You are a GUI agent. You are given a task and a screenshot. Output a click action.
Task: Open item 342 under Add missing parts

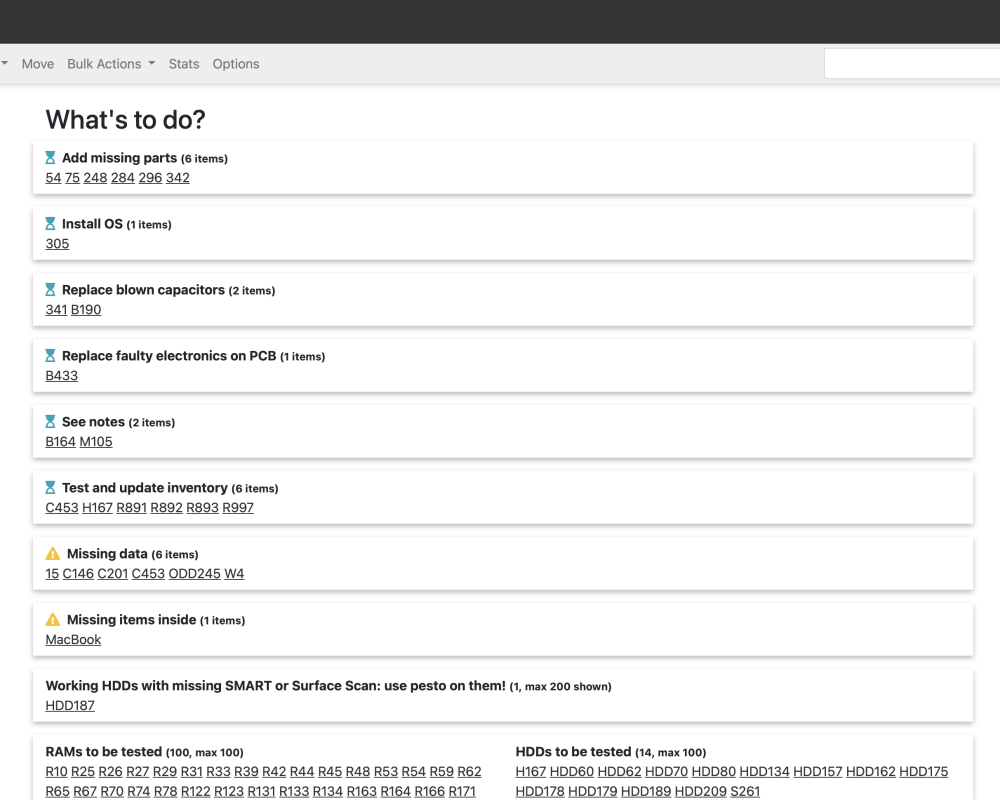tap(178, 178)
